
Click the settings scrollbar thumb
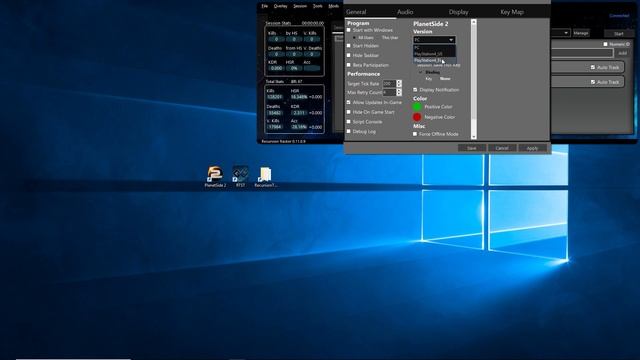coord(473,72)
